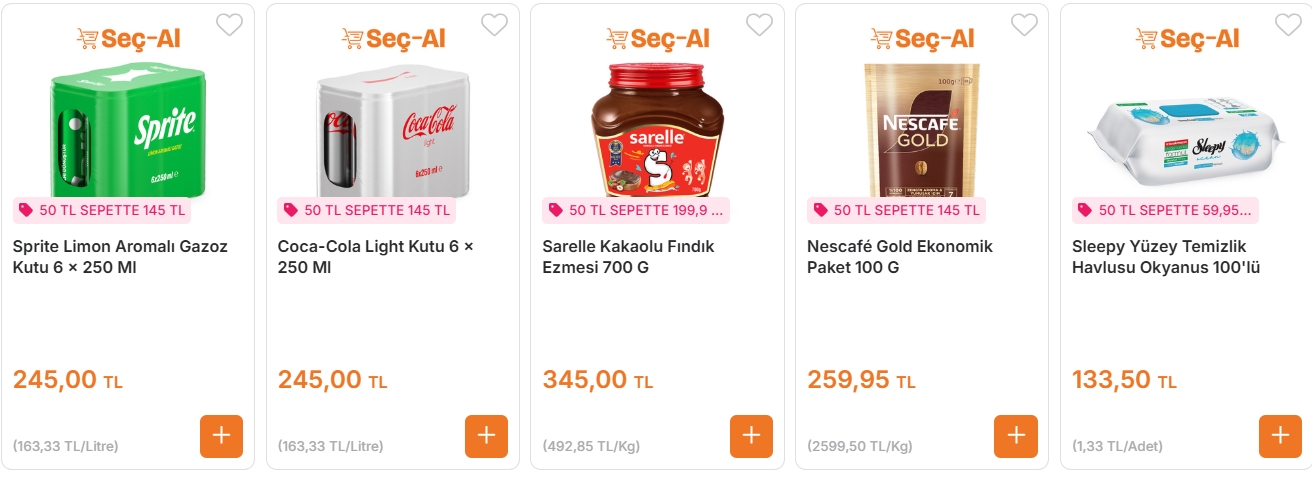Toggle favorite heart on Sarelle card
Screen dimensions: 1312x477
coord(759,25)
